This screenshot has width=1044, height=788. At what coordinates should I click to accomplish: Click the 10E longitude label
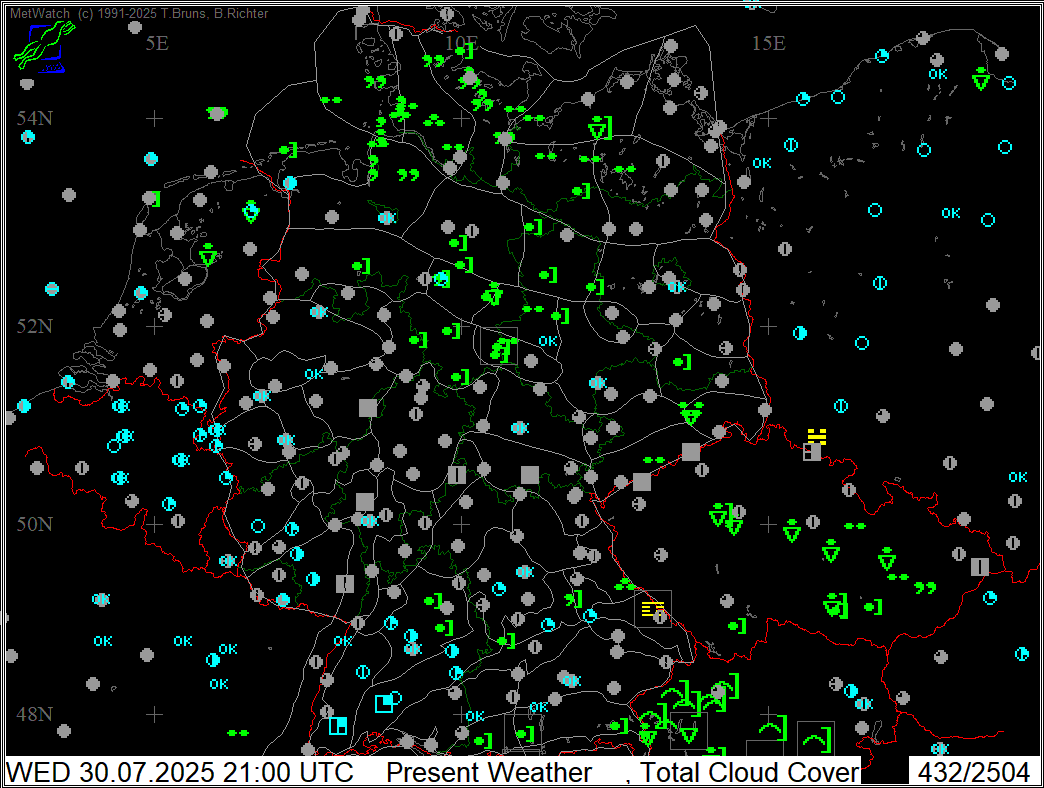461,43
